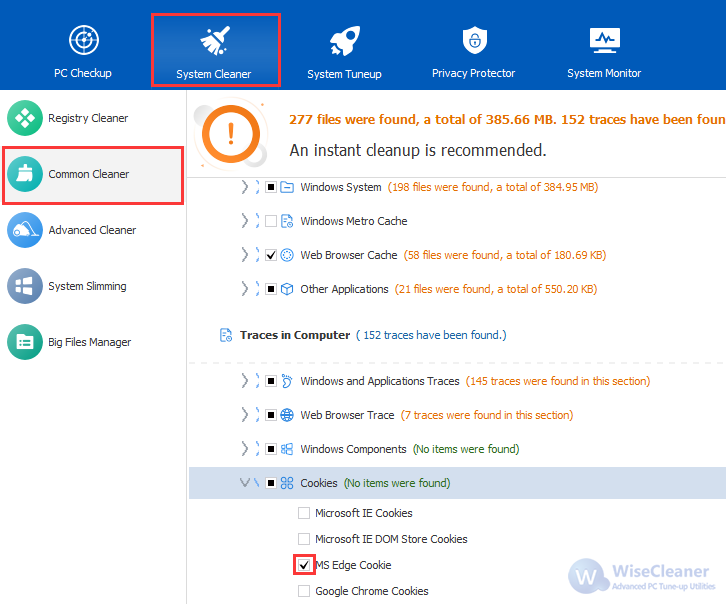This screenshot has height=604, width=726.
Task: Toggle the Windows Components checkbox
Action: click(271, 449)
